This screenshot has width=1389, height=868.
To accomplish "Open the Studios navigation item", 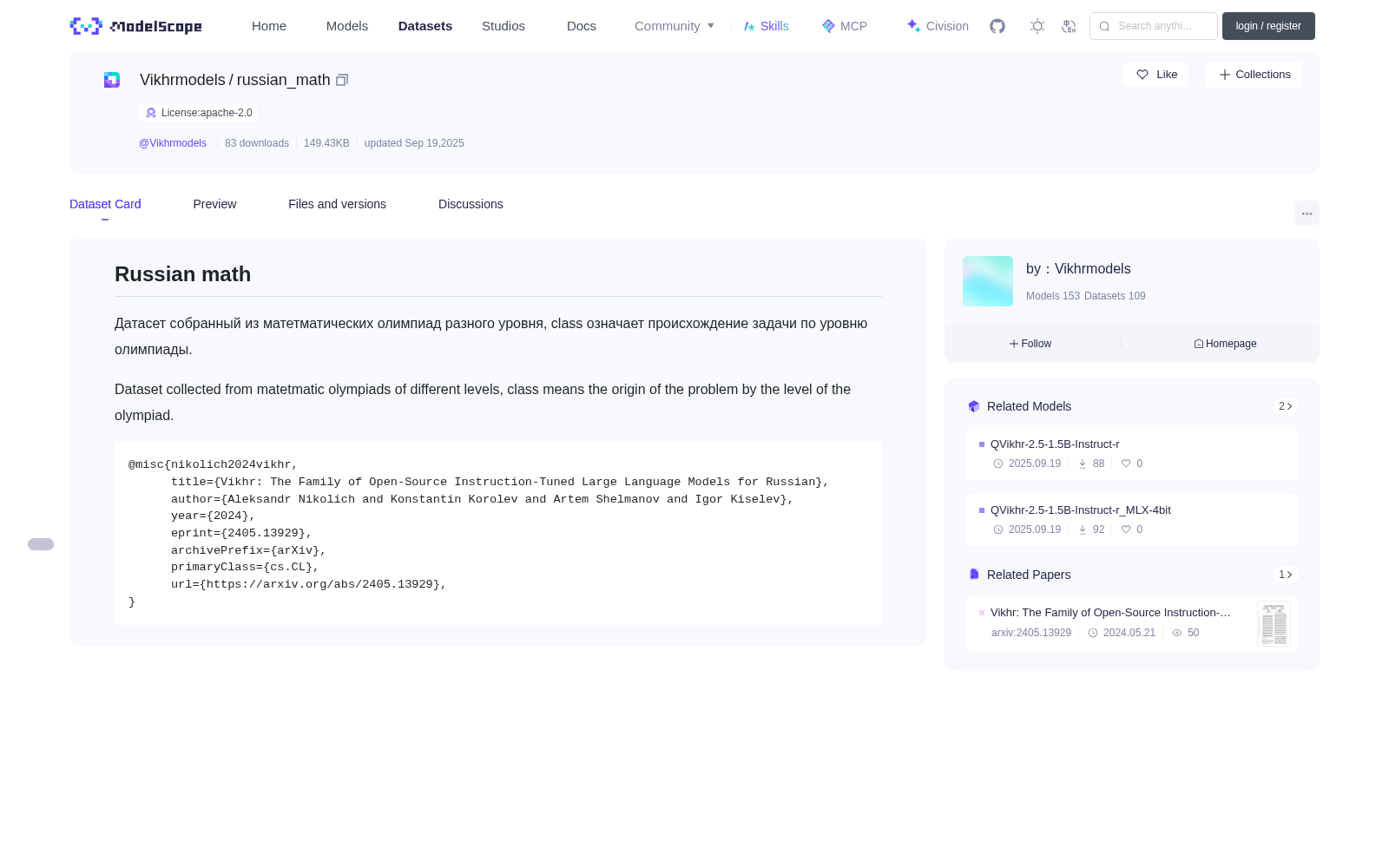I will [504, 26].
